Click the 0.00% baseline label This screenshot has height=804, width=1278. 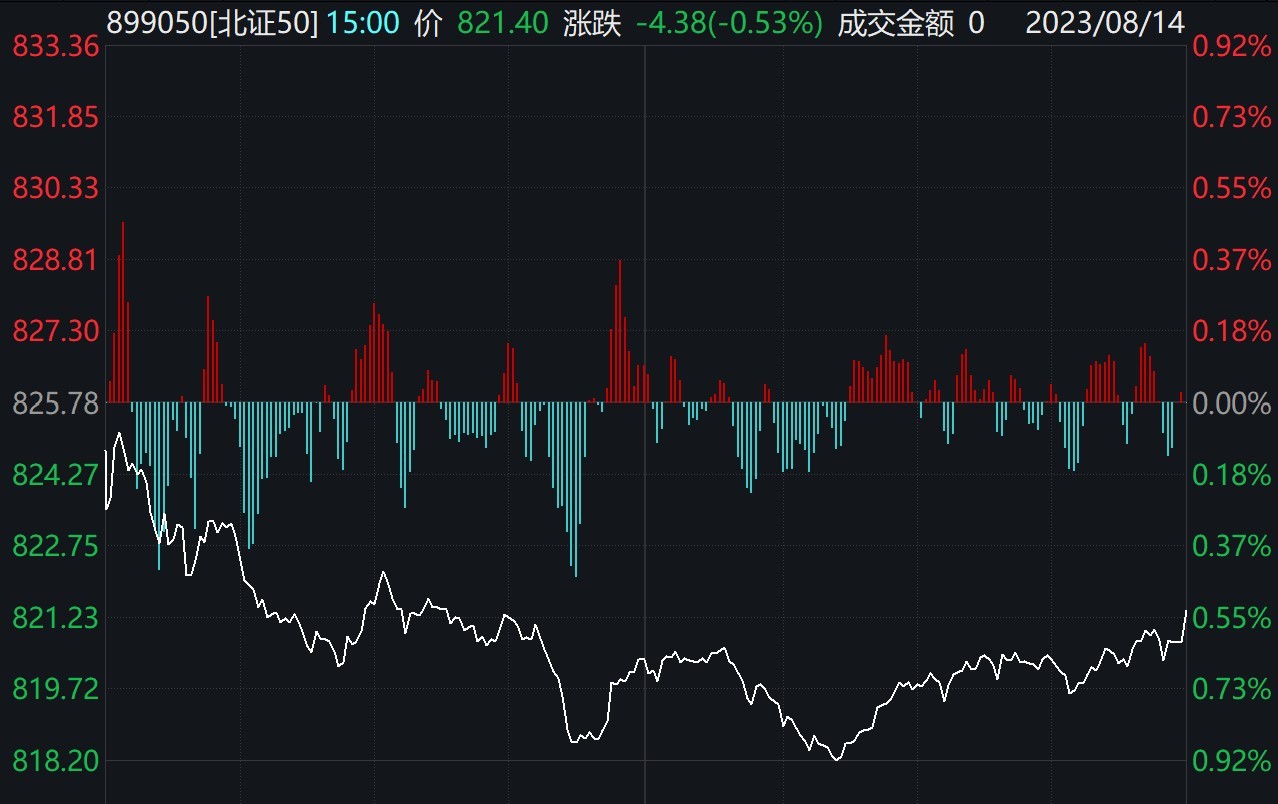1232,403
